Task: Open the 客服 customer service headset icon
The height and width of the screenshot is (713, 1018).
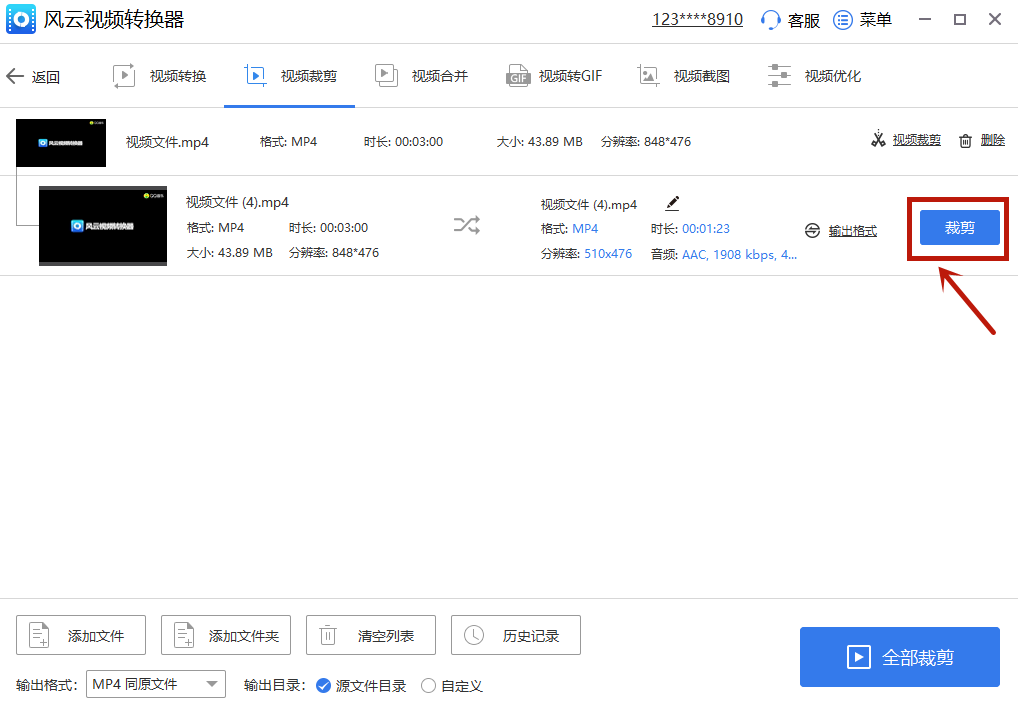Action: tap(770, 20)
